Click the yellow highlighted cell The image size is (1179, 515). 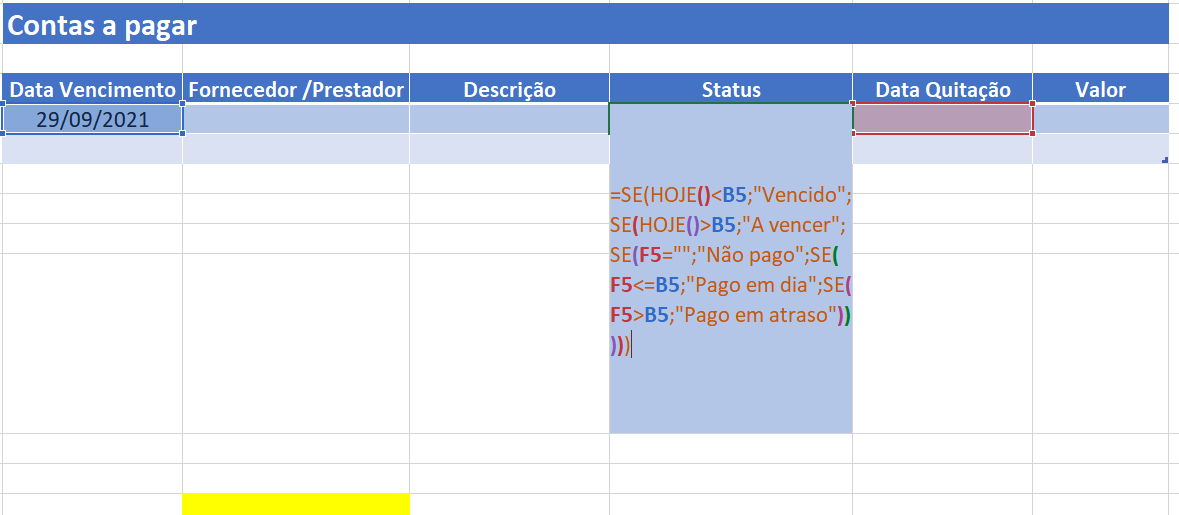pyautogui.click(x=296, y=504)
